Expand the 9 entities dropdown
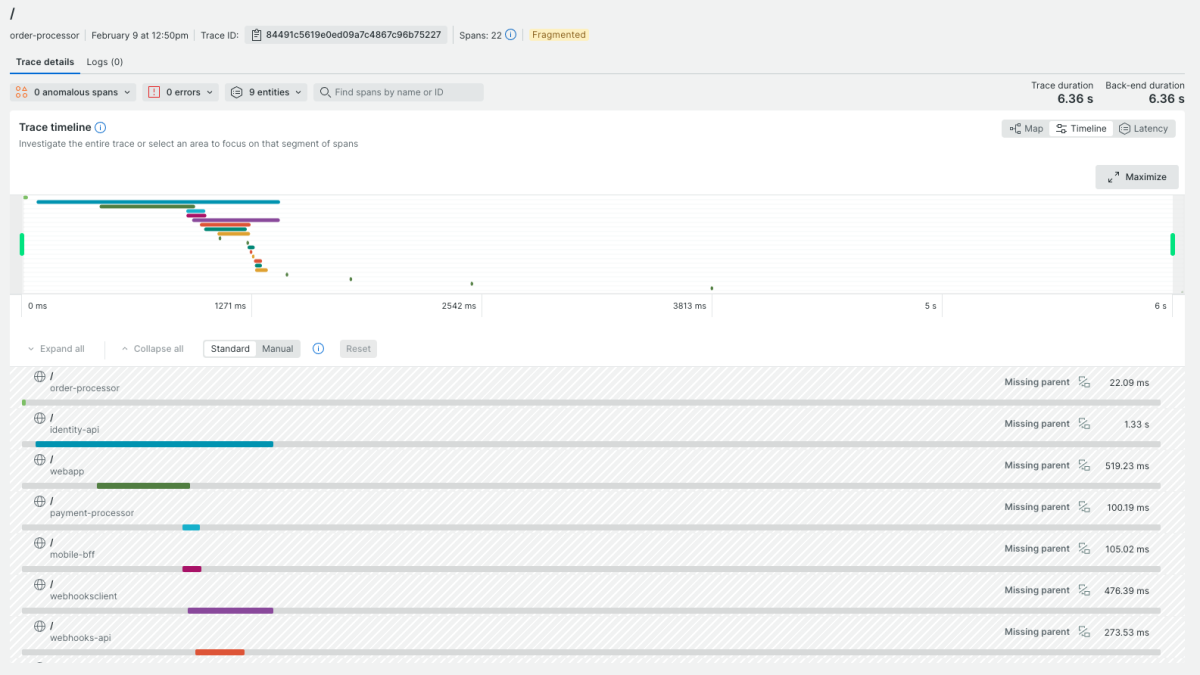Viewport: 1200px width, 675px height. click(266, 92)
